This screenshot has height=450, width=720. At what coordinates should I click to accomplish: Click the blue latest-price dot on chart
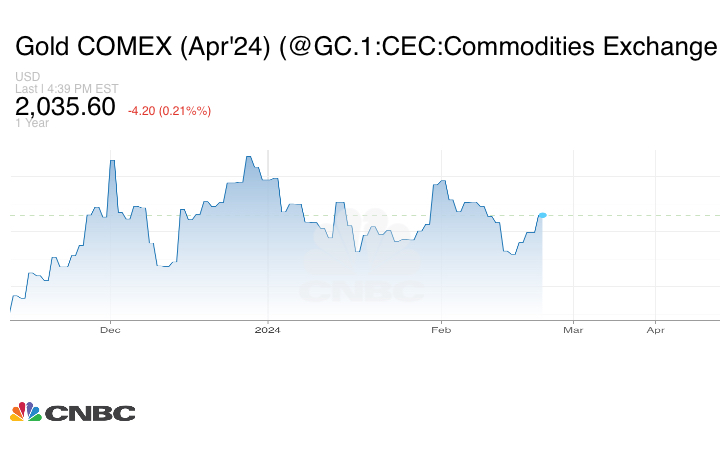[x=542, y=215]
